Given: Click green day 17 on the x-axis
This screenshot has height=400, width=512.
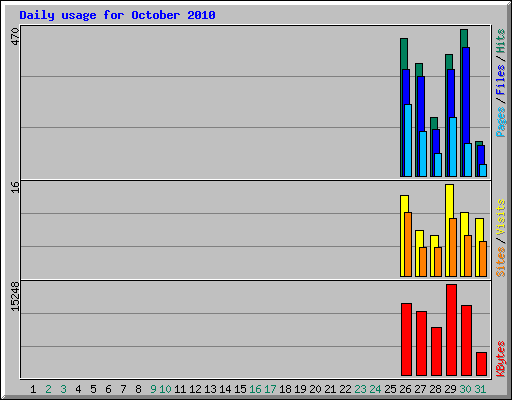Looking at the screenshot, I should [x=270, y=389].
